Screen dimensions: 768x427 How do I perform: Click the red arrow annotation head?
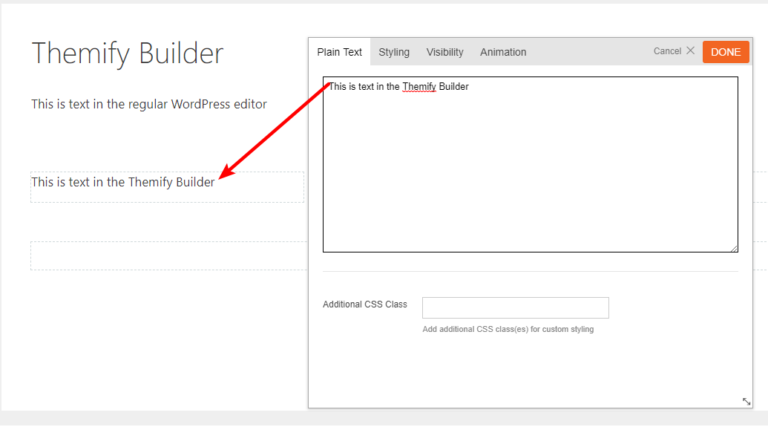point(226,171)
